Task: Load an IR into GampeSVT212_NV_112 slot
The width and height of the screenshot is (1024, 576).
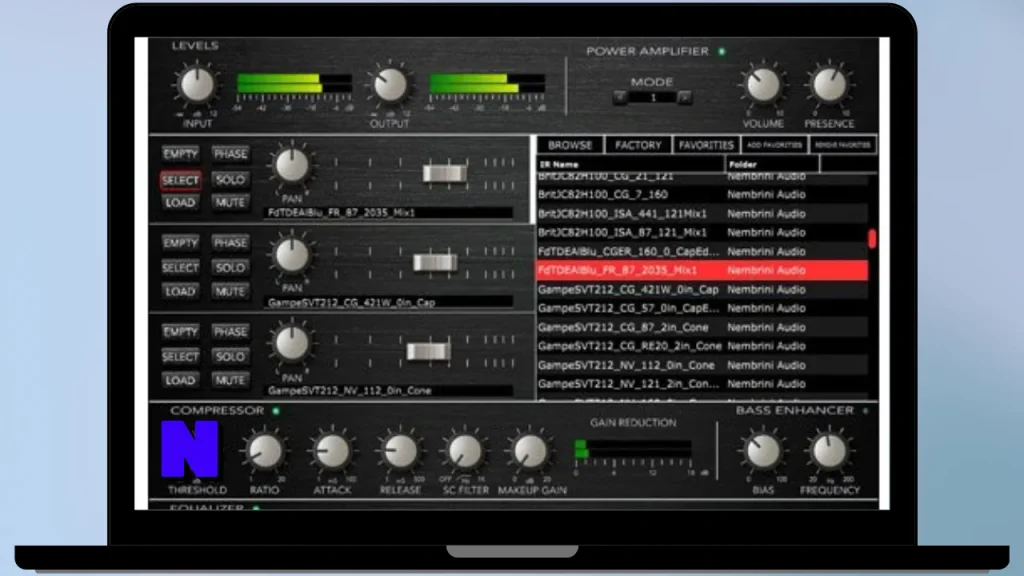Action: pos(180,380)
